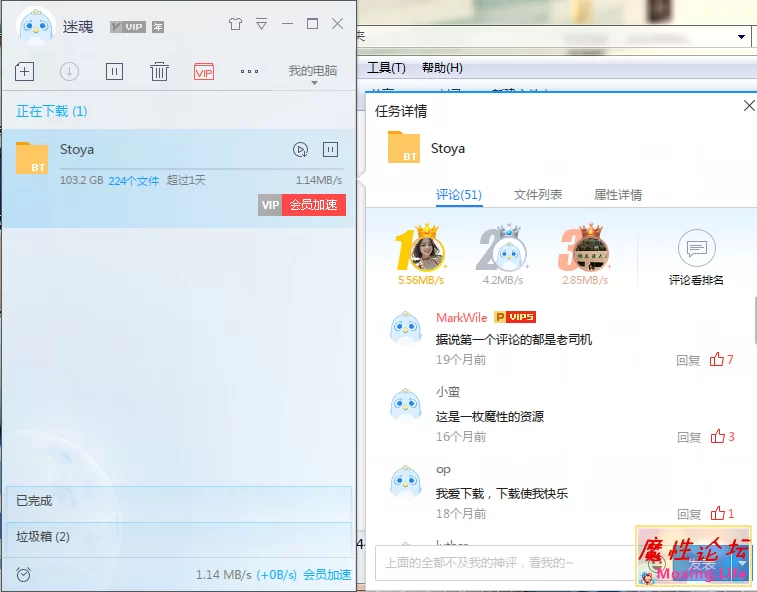Click the MarkWile username
This screenshot has height=592, width=757.
click(x=462, y=317)
